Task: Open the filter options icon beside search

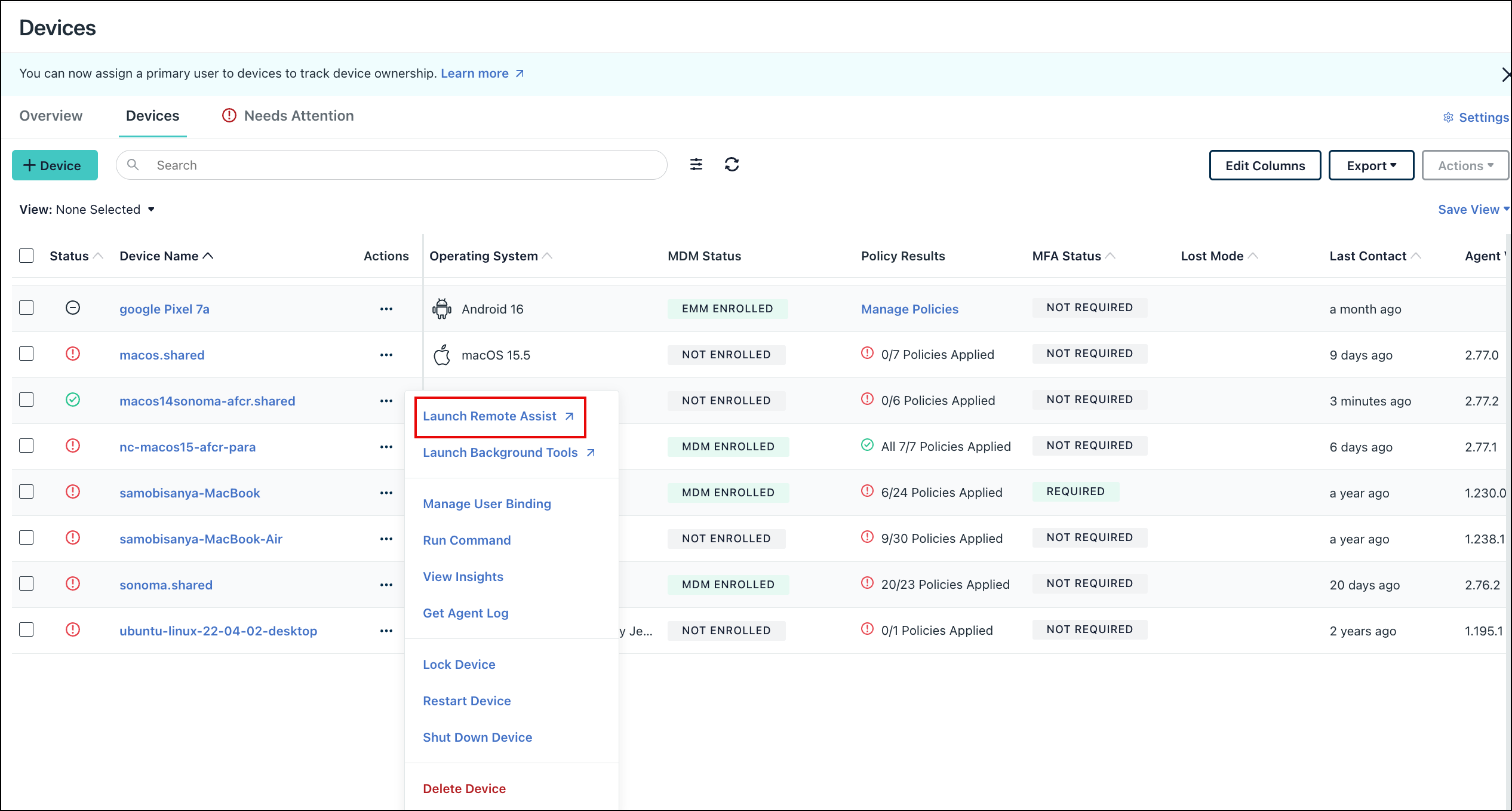Action: (696, 165)
